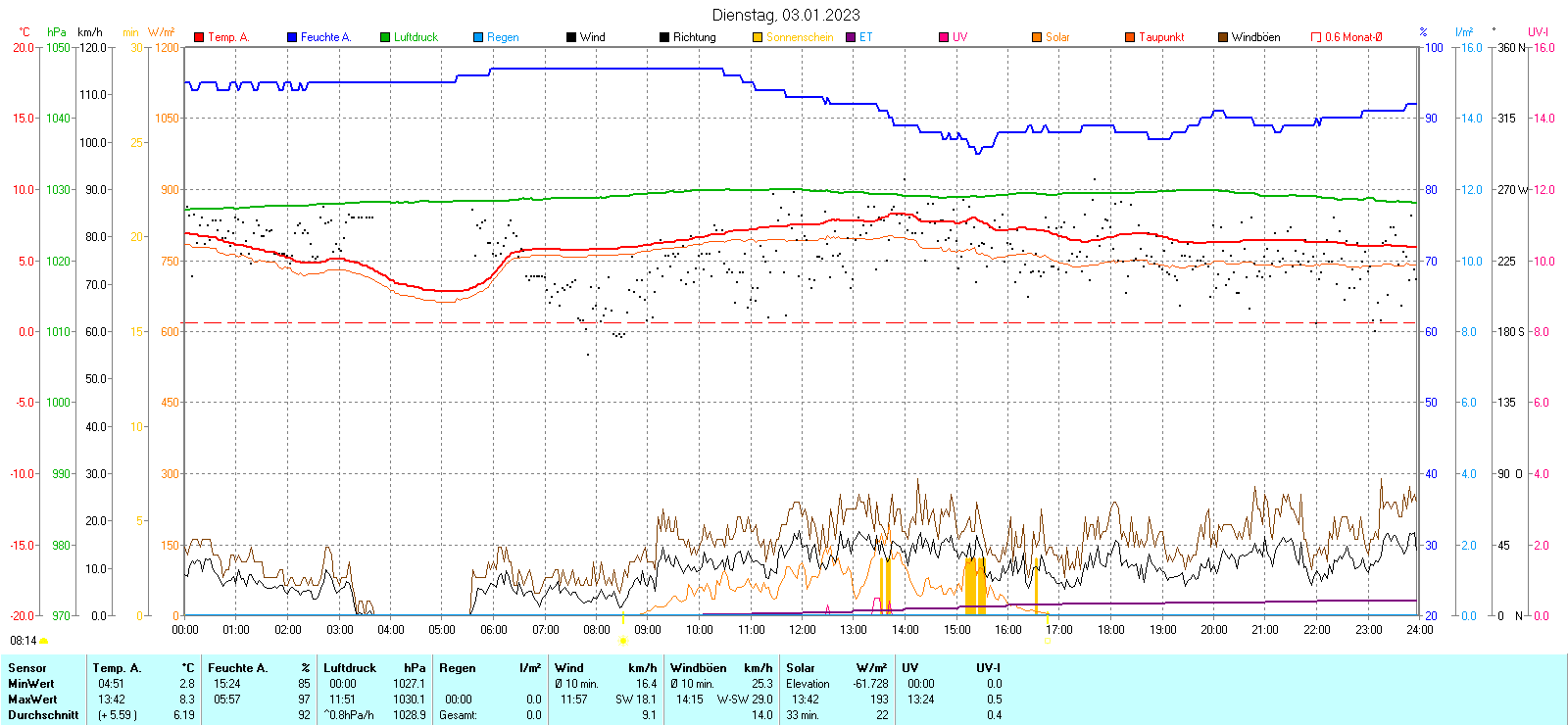
Task: Toggle the Richtung series legend marker
Action: click(x=664, y=37)
